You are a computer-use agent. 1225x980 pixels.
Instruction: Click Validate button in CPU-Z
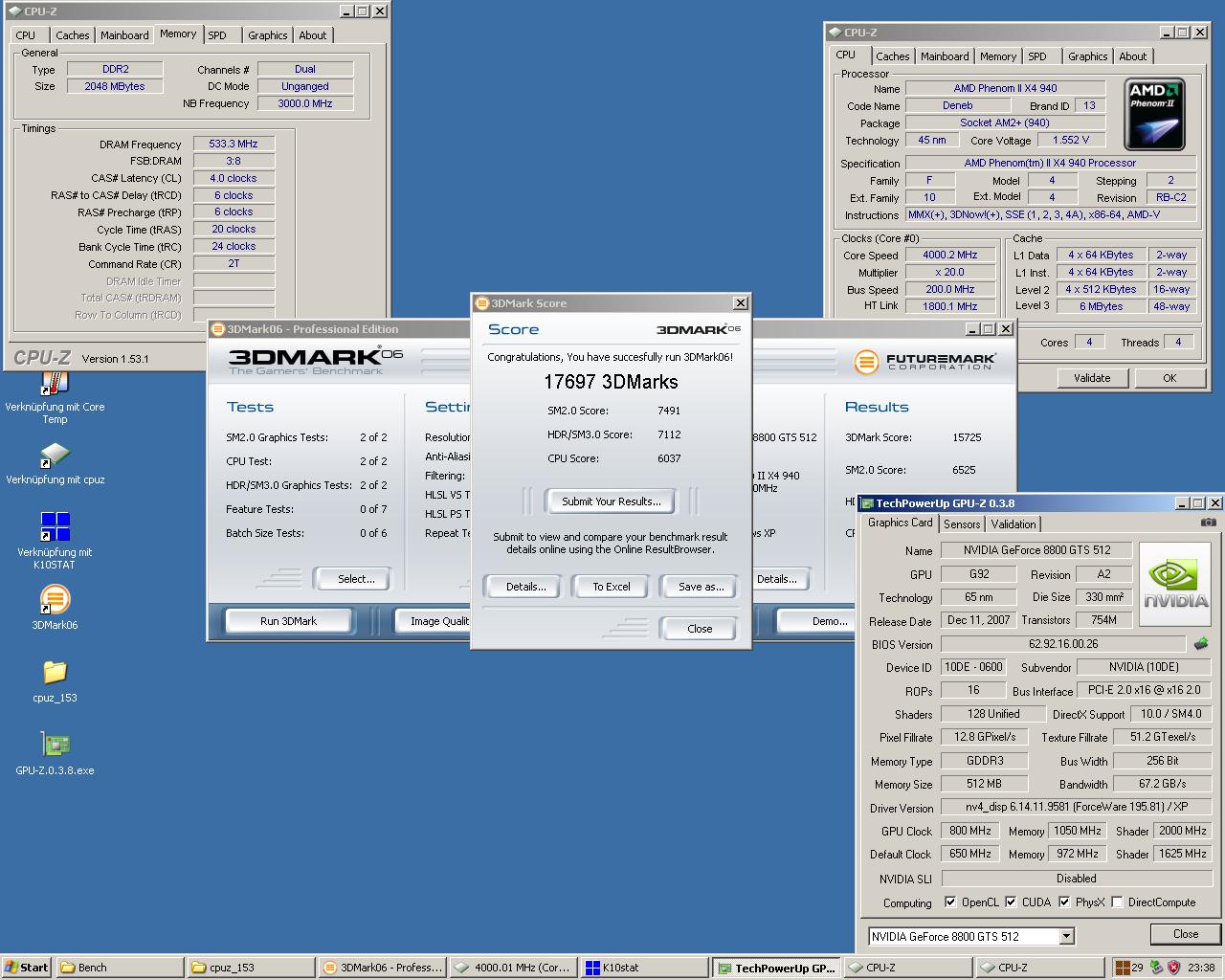[1092, 378]
